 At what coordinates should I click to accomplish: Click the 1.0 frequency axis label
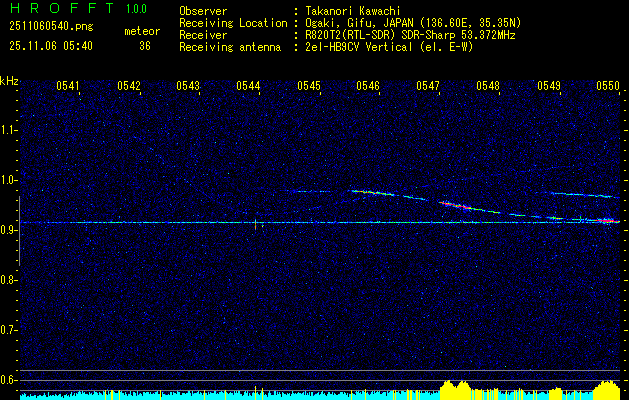9,180
